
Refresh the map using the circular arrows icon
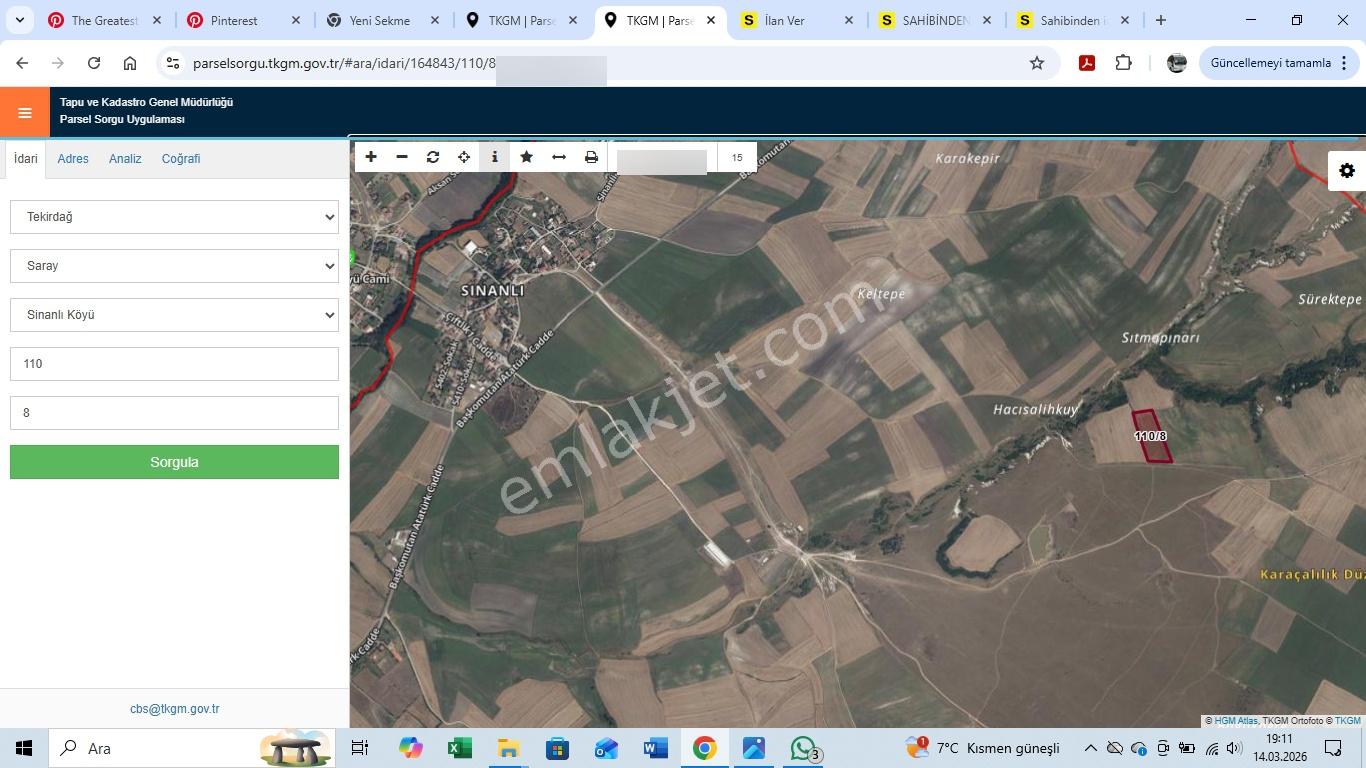[x=433, y=157]
